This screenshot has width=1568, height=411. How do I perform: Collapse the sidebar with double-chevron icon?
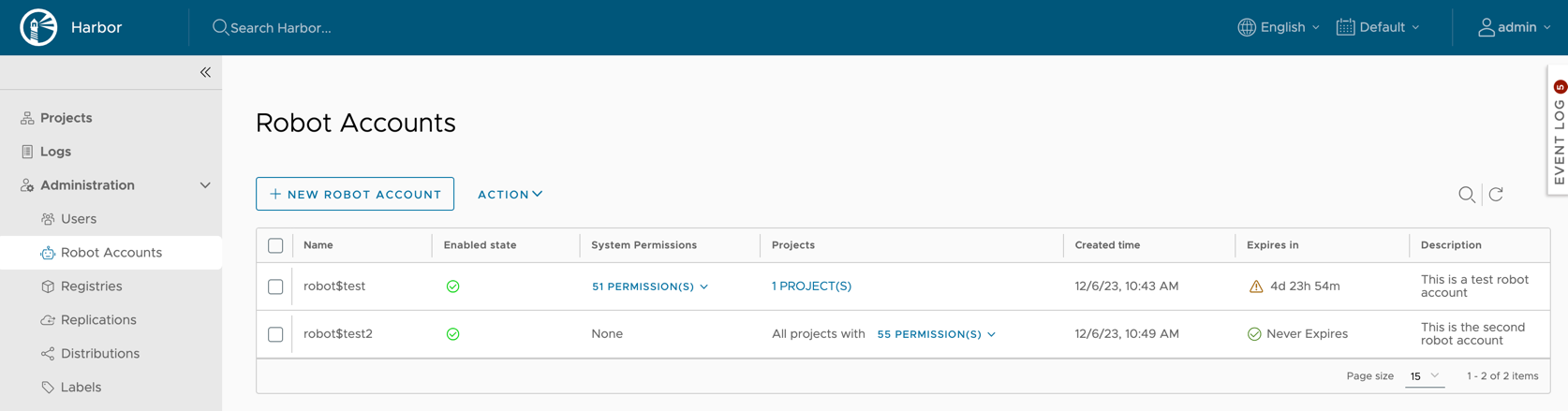205,72
